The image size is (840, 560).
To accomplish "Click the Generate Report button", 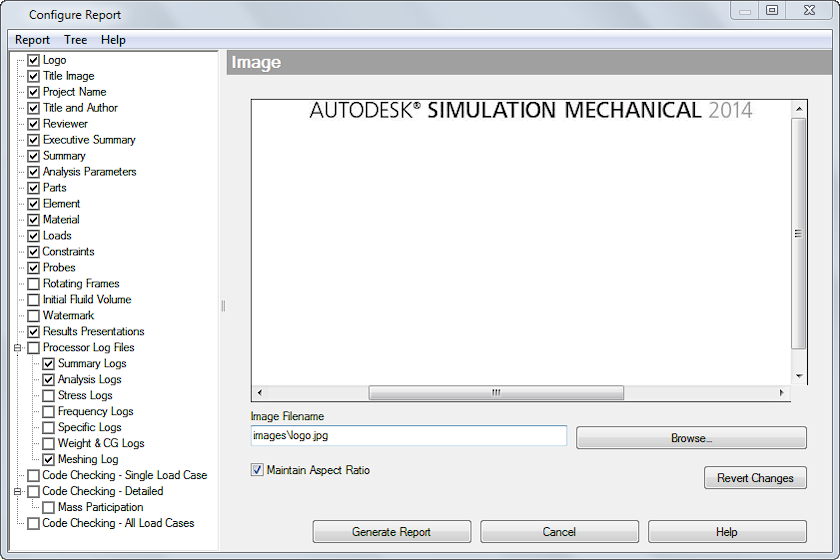I will (x=392, y=532).
